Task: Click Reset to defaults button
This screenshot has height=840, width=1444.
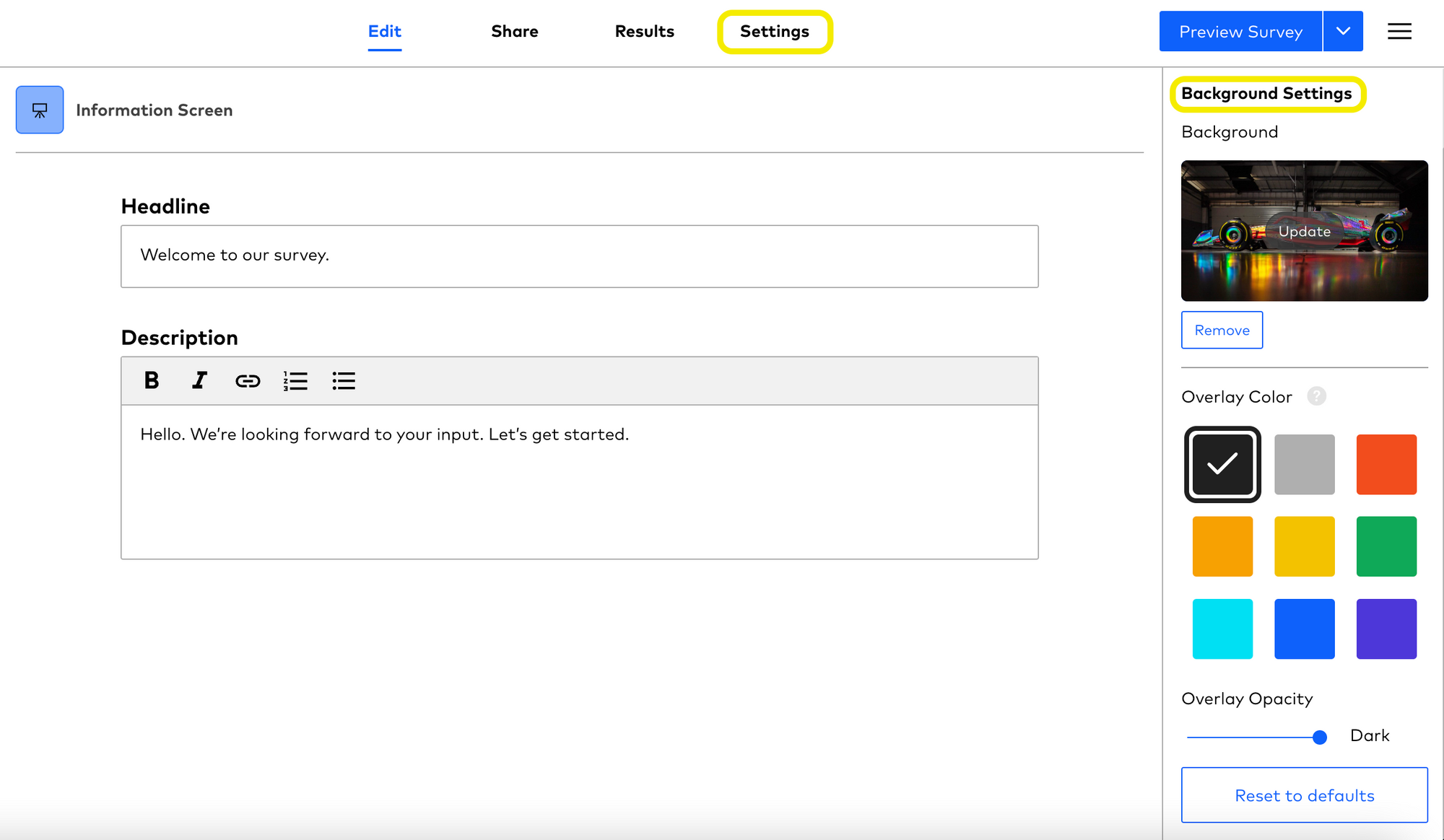Action: pyautogui.click(x=1304, y=794)
